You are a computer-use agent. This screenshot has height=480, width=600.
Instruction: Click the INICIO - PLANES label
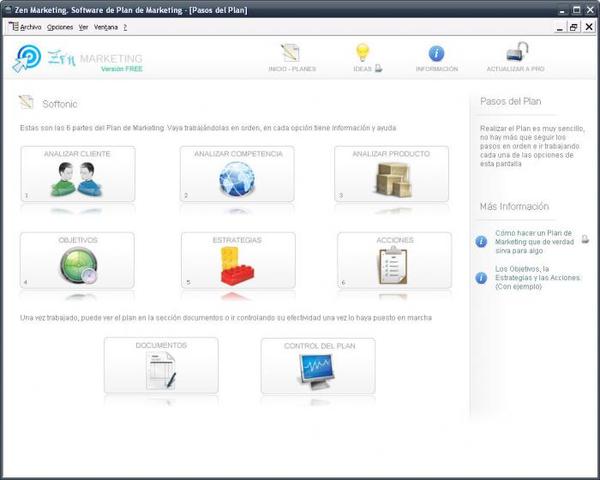(x=292, y=69)
